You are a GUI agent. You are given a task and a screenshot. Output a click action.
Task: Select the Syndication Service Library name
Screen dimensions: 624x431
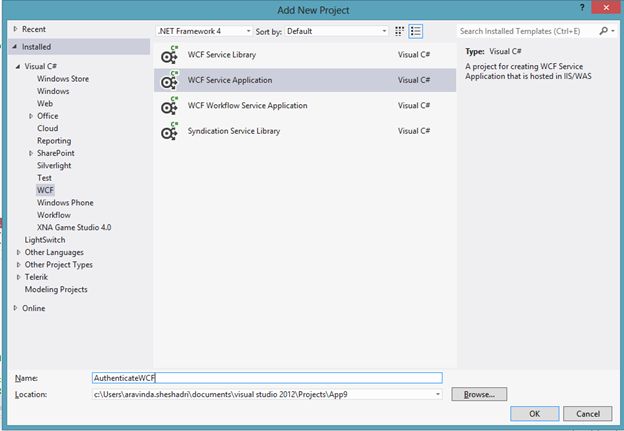pyautogui.click(x=234, y=131)
